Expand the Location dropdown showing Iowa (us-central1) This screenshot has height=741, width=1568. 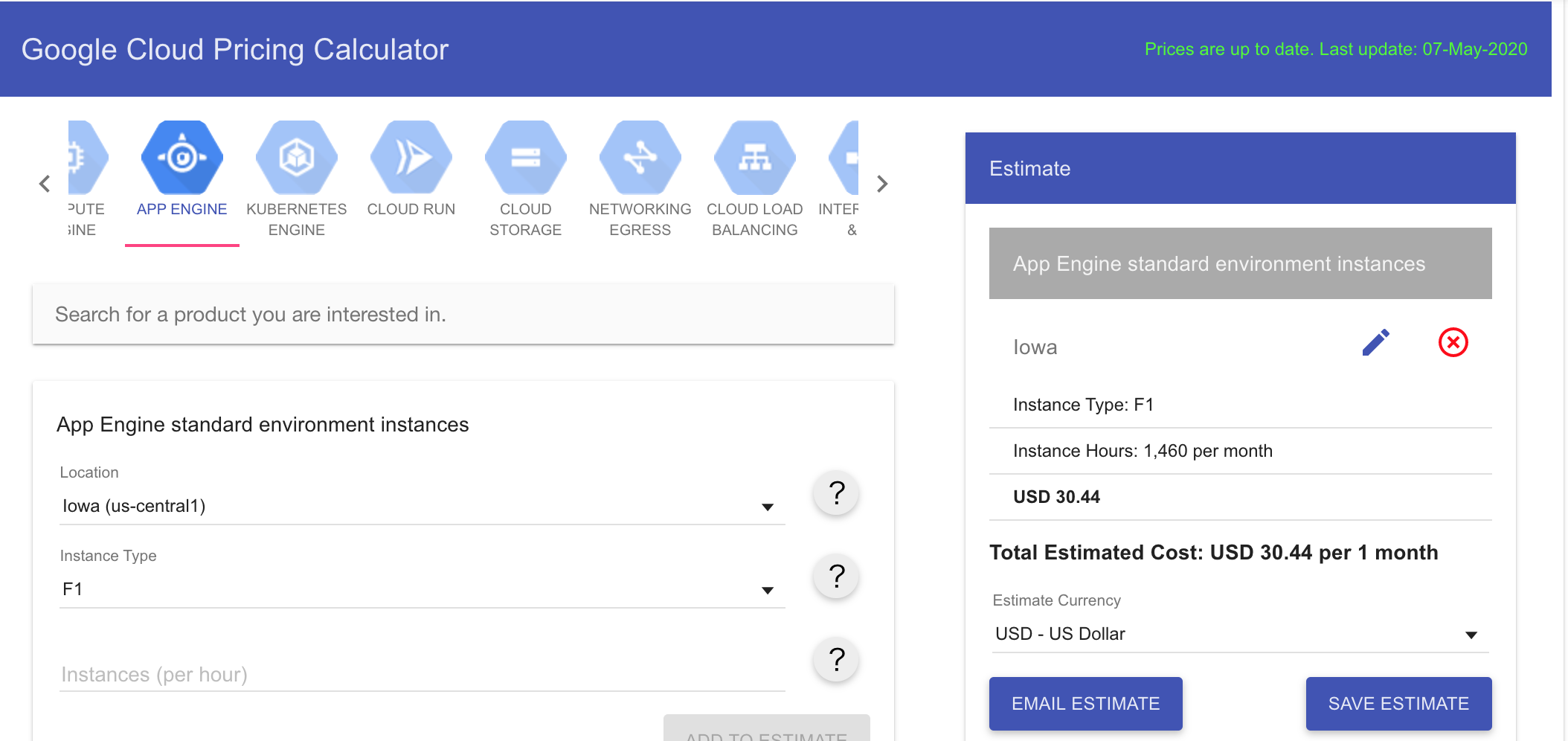[422, 506]
